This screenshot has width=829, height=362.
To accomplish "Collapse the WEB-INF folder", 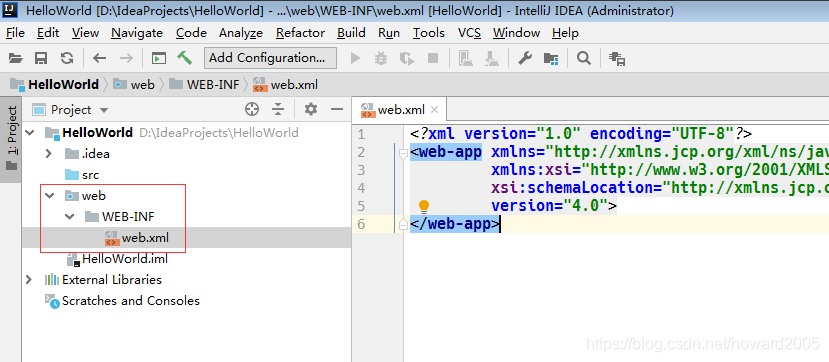I will 69,217.
